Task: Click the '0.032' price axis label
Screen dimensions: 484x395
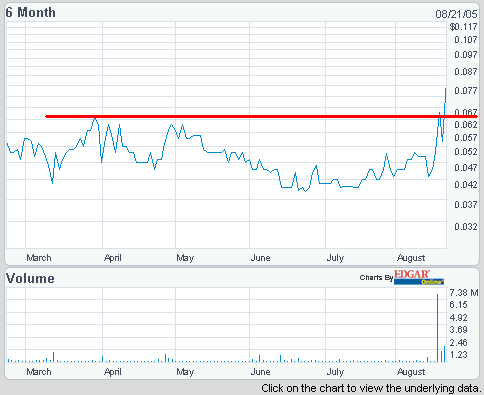Action: click(466, 227)
